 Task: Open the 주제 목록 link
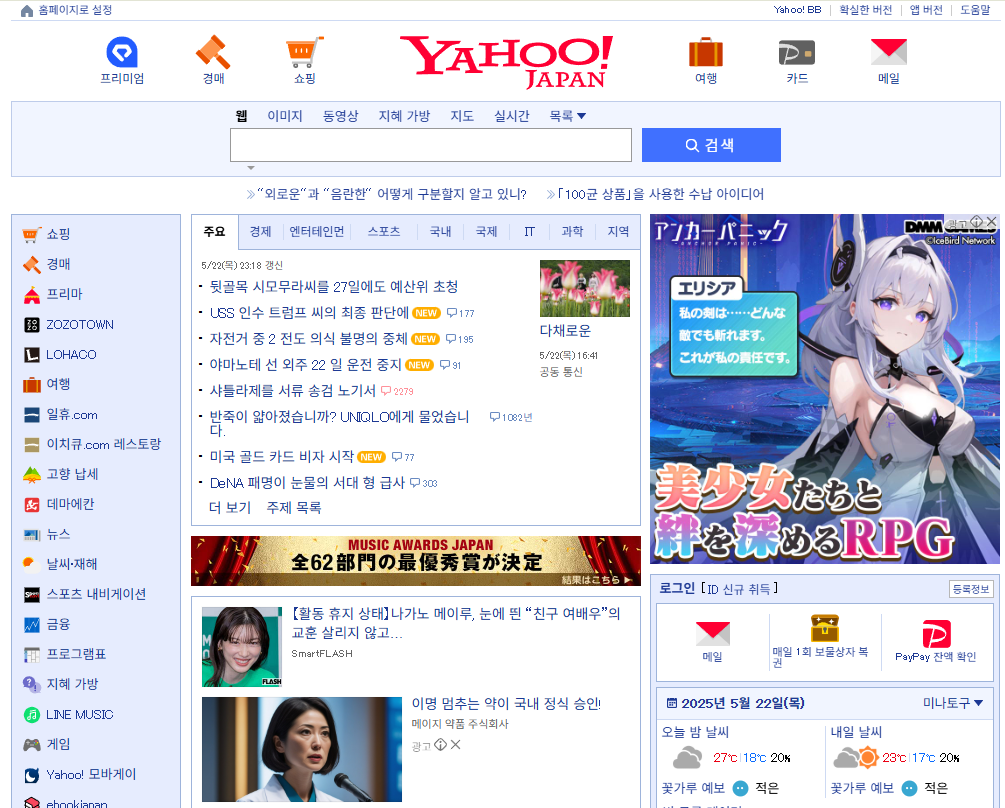tap(294, 507)
